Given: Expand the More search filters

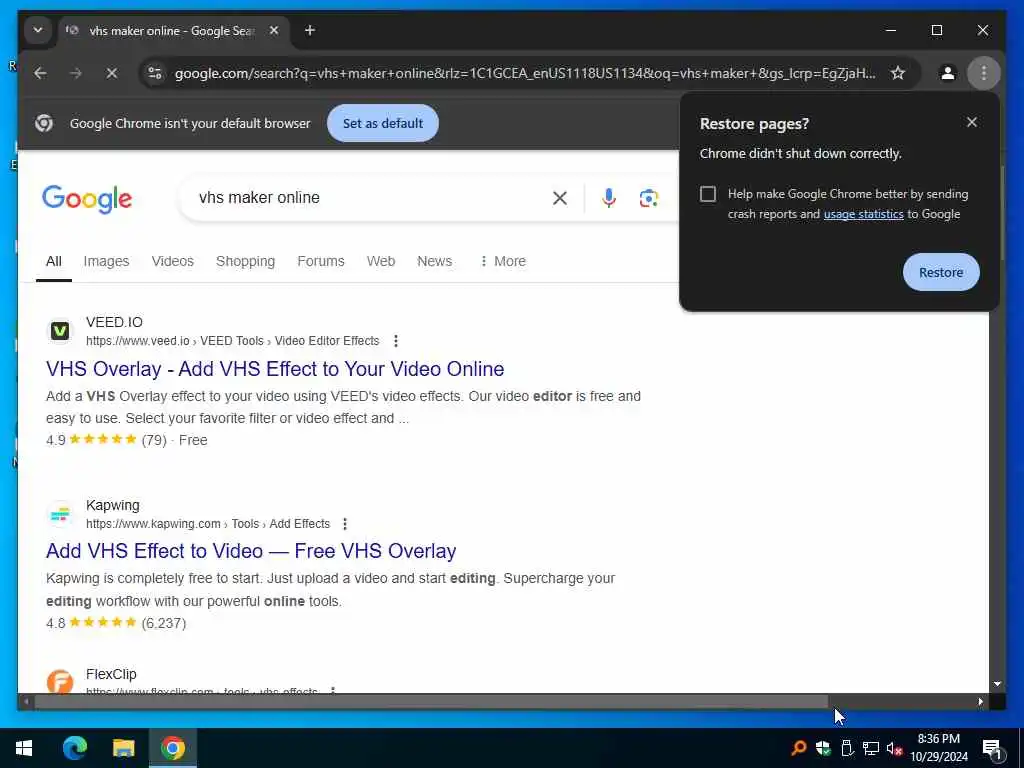Looking at the screenshot, I should click(503, 261).
